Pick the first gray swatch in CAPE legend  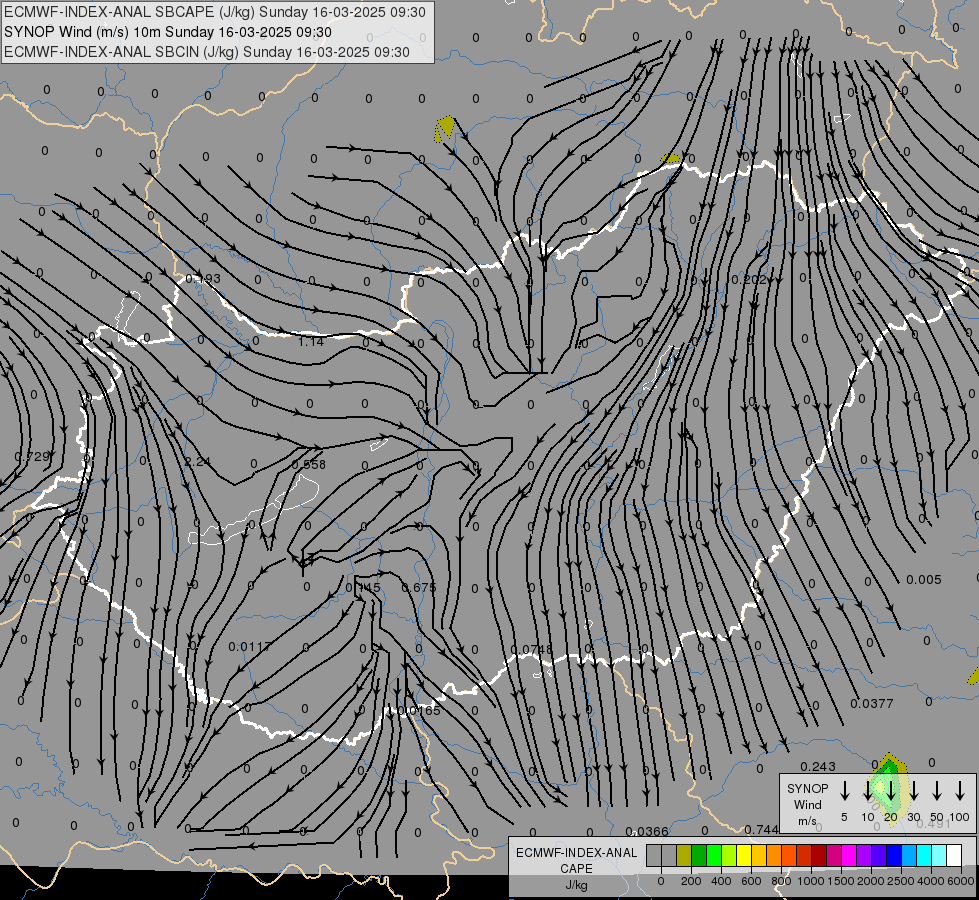[x=654, y=856]
